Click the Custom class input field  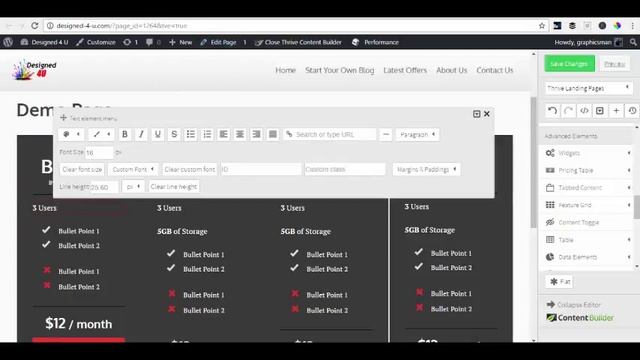345,169
